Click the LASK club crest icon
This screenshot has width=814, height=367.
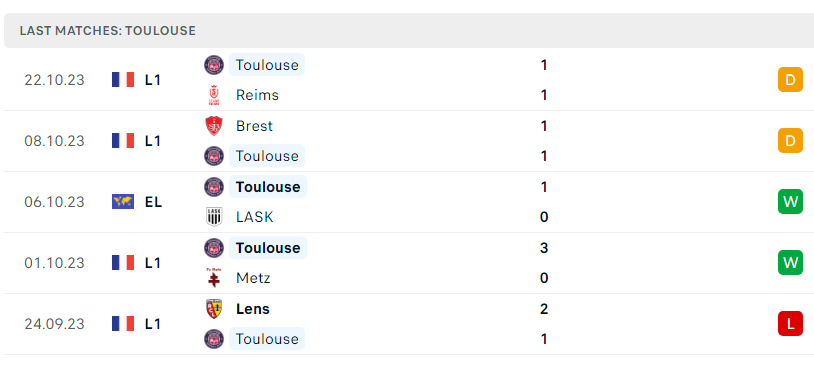(214, 217)
